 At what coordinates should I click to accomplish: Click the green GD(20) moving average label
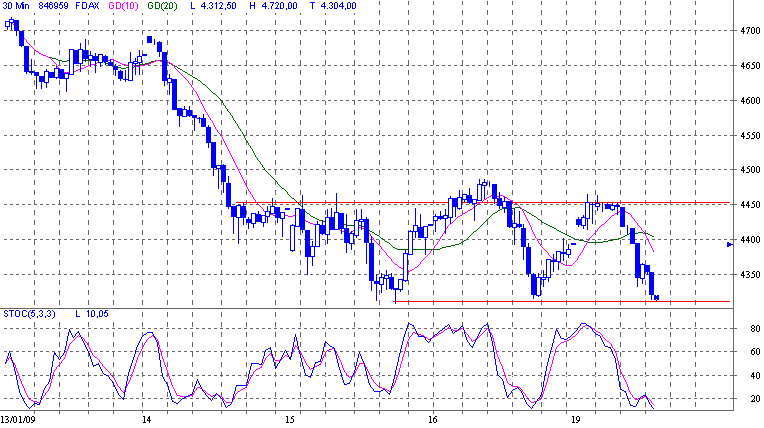click(162, 6)
